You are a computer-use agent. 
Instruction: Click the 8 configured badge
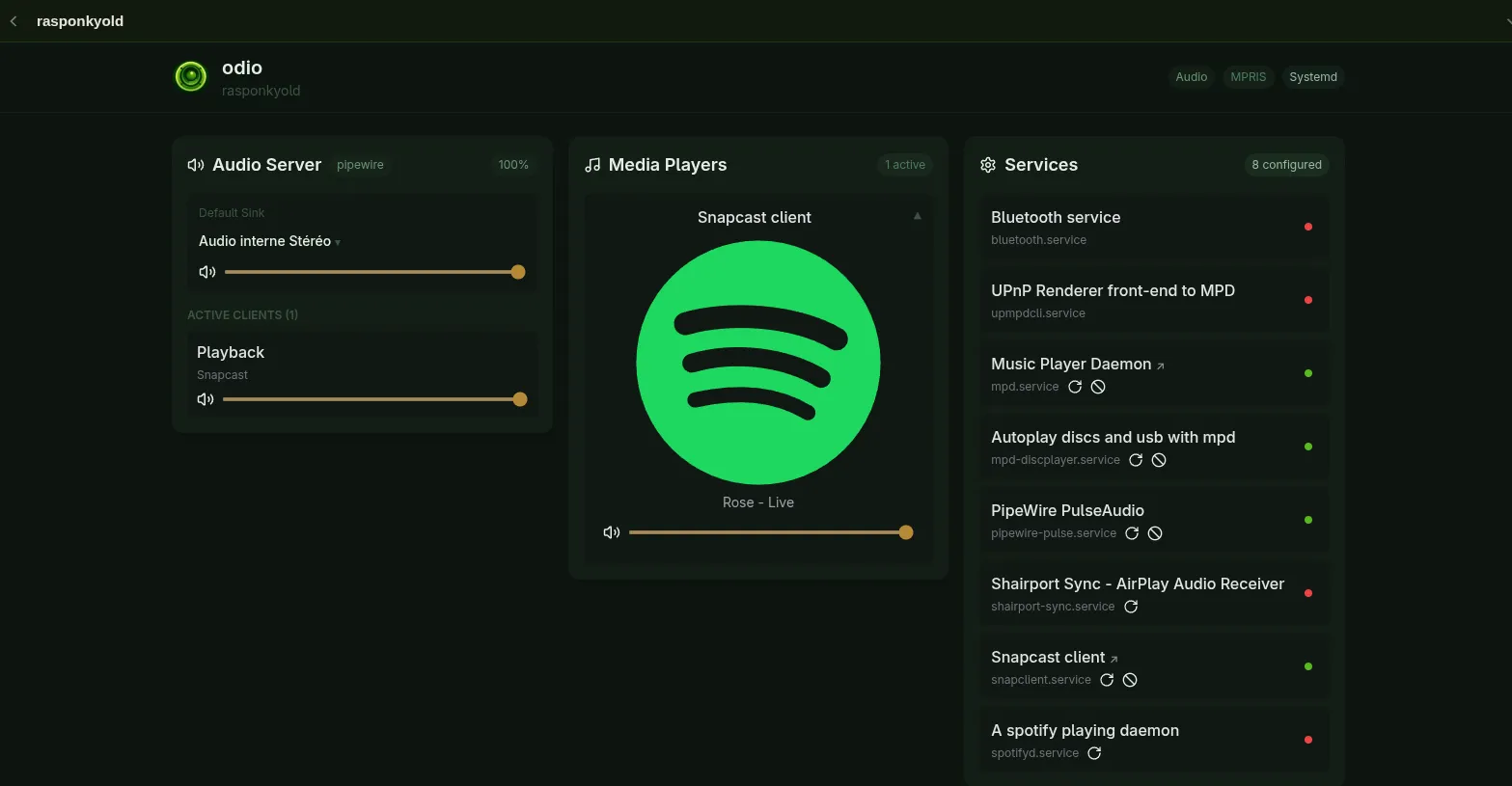click(x=1286, y=165)
